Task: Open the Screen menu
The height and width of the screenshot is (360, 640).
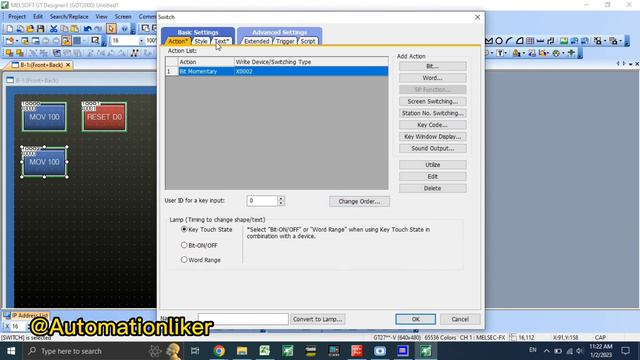Action: [x=123, y=17]
